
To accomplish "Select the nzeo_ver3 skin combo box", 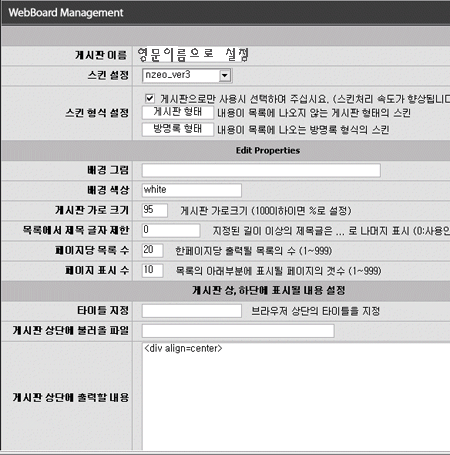I will [187, 75].
